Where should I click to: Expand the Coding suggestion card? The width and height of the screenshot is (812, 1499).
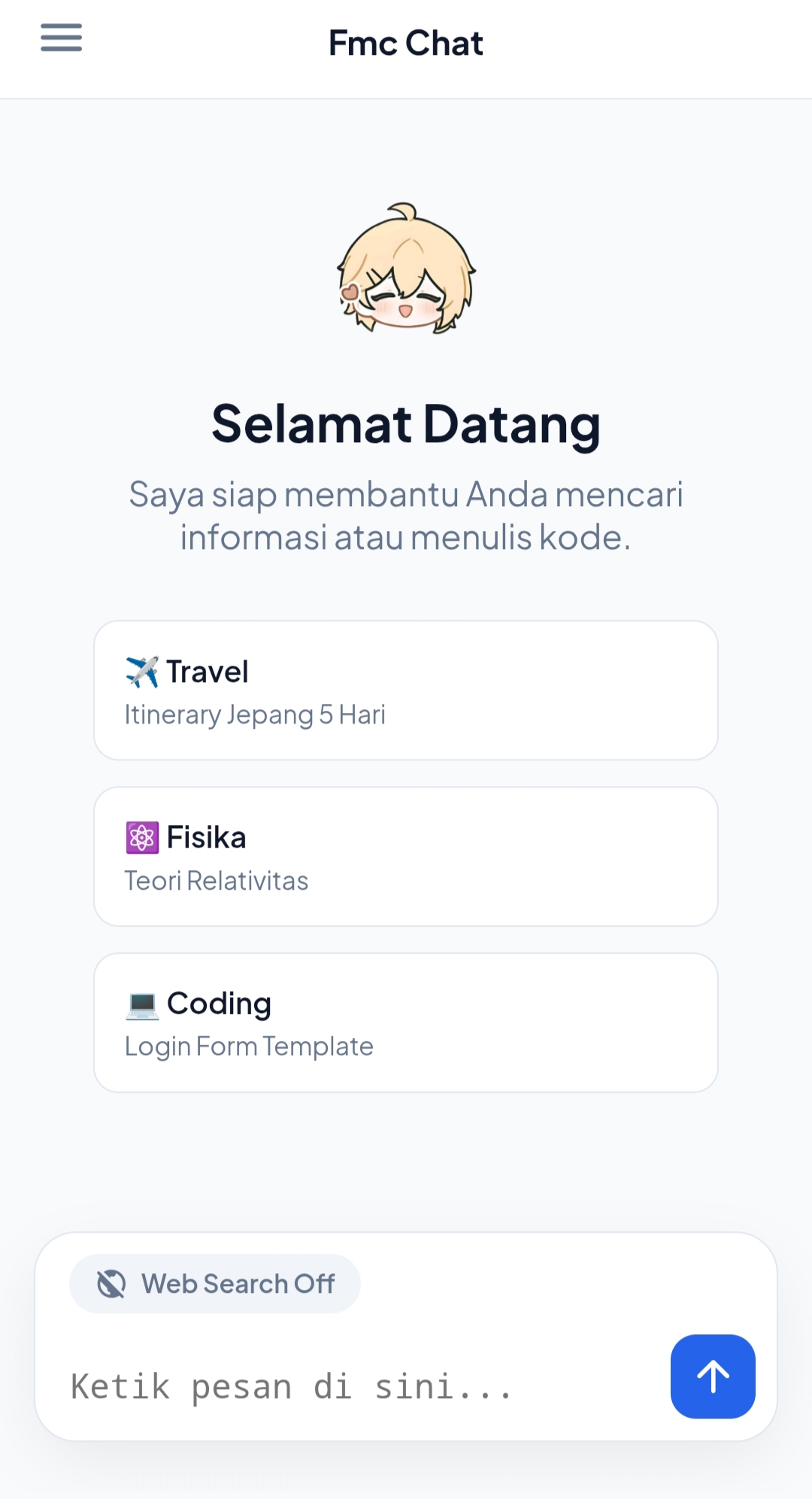(406, 1021)
